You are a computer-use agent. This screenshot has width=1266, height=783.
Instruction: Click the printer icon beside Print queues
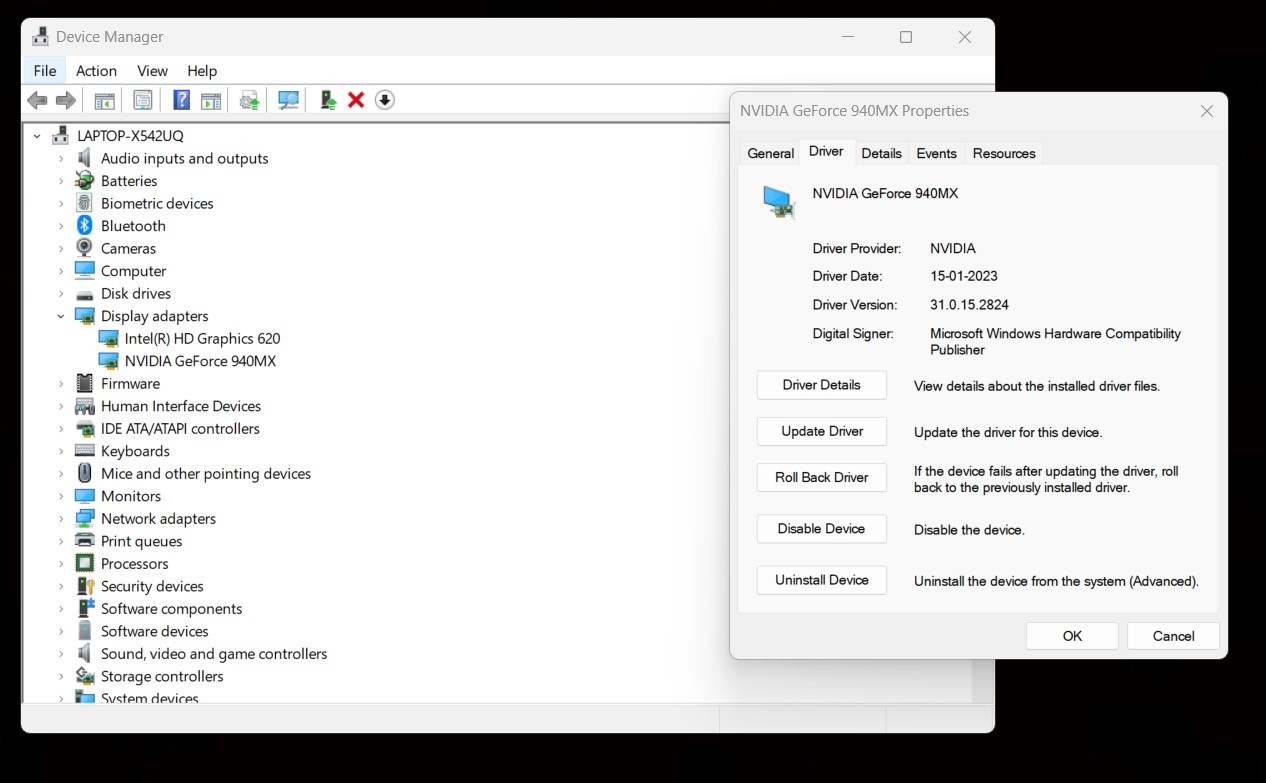click(x=85, y=541)
